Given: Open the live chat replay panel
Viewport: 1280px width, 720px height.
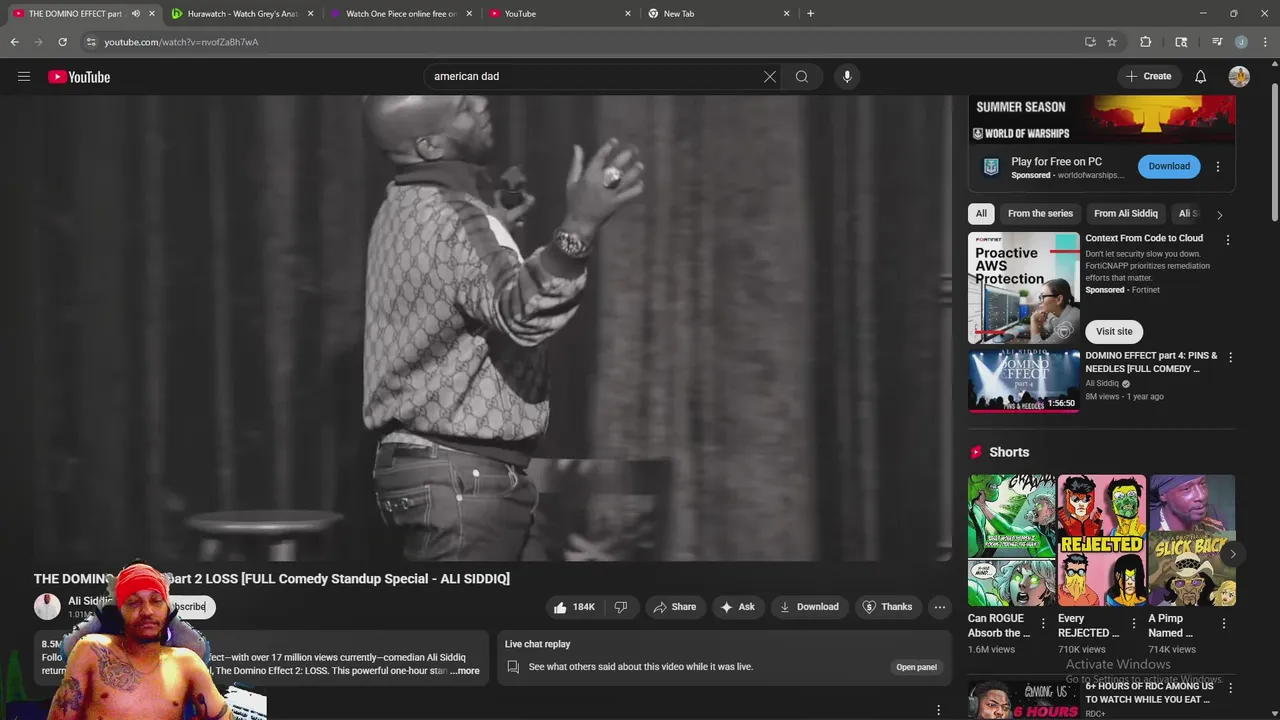Looking at the screenshot, I should [916, 667].
